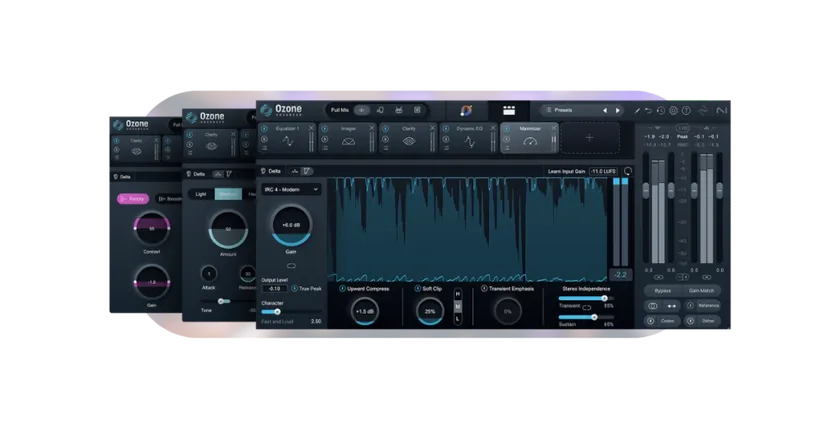Remove the Dynamic EQ module
Screen dimensions: 840x430
pyautogui.click(x=493, y=129)
